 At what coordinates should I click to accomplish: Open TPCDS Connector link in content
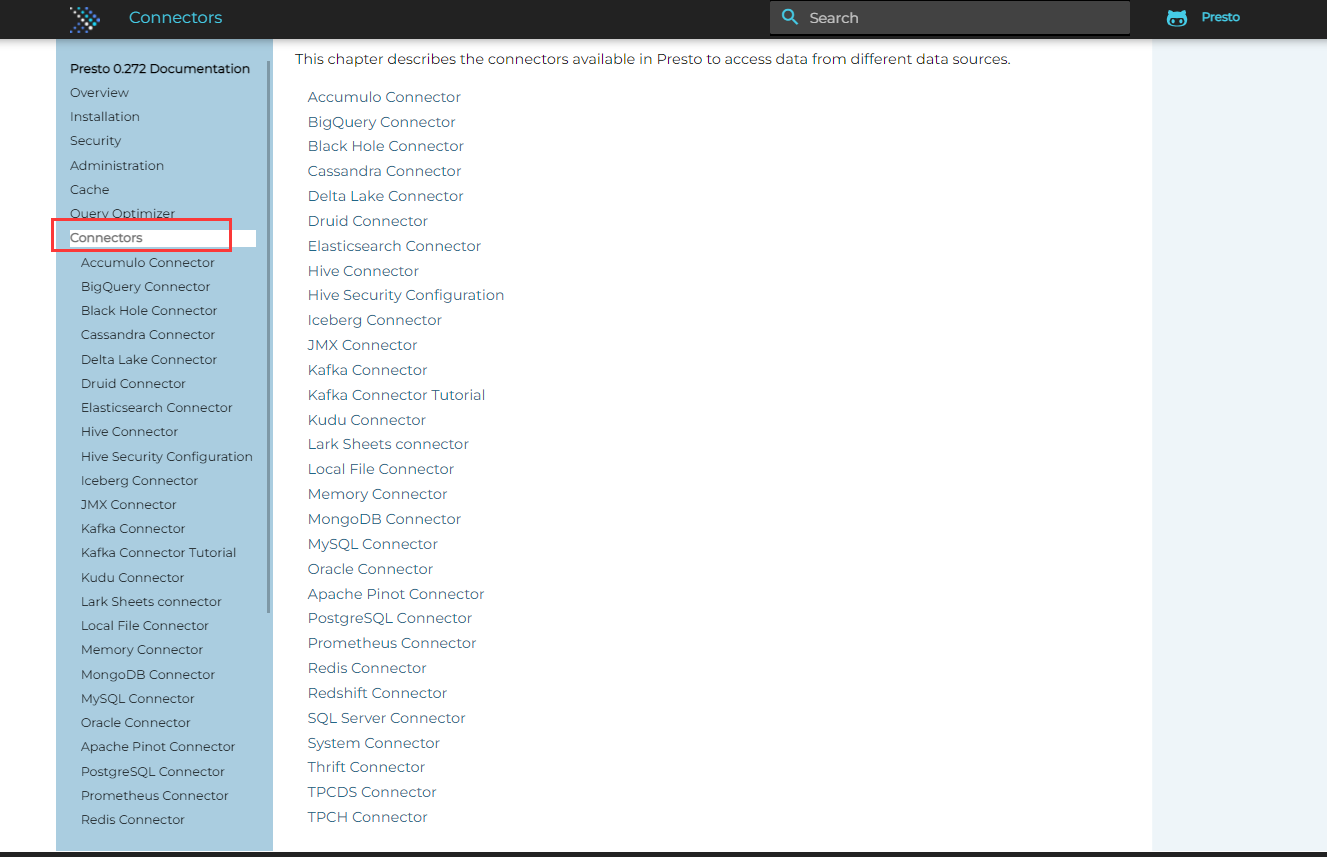pos(372,792)
